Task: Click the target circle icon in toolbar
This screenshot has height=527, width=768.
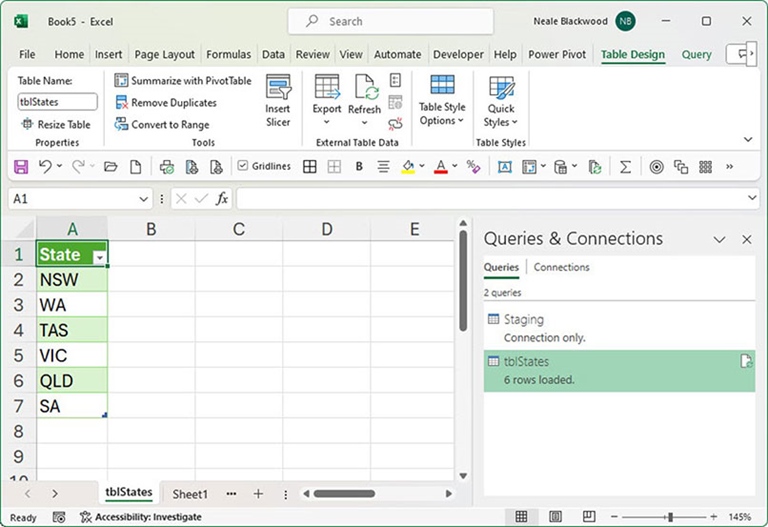Action: coord(656,167)
